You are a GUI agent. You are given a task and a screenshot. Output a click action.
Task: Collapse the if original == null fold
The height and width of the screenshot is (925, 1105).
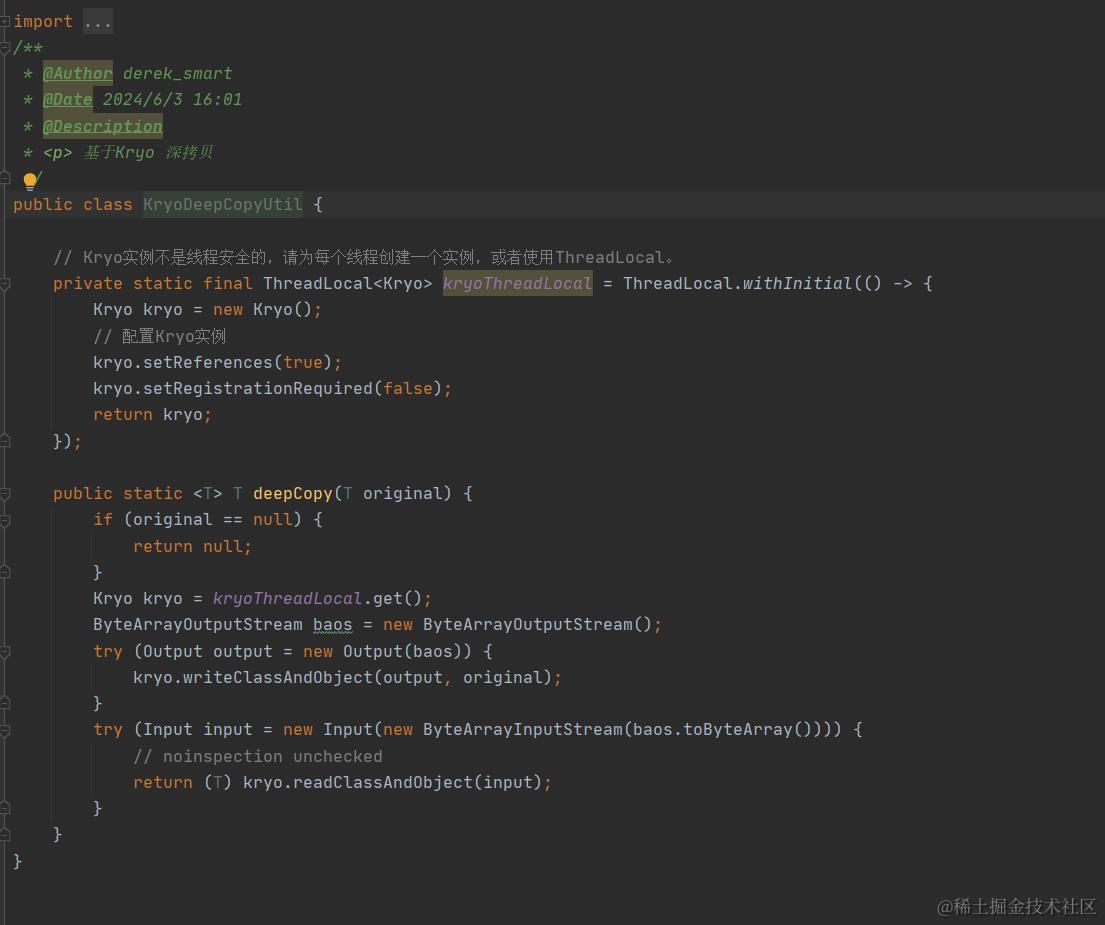pyautogui.click(x=5, y=520)
